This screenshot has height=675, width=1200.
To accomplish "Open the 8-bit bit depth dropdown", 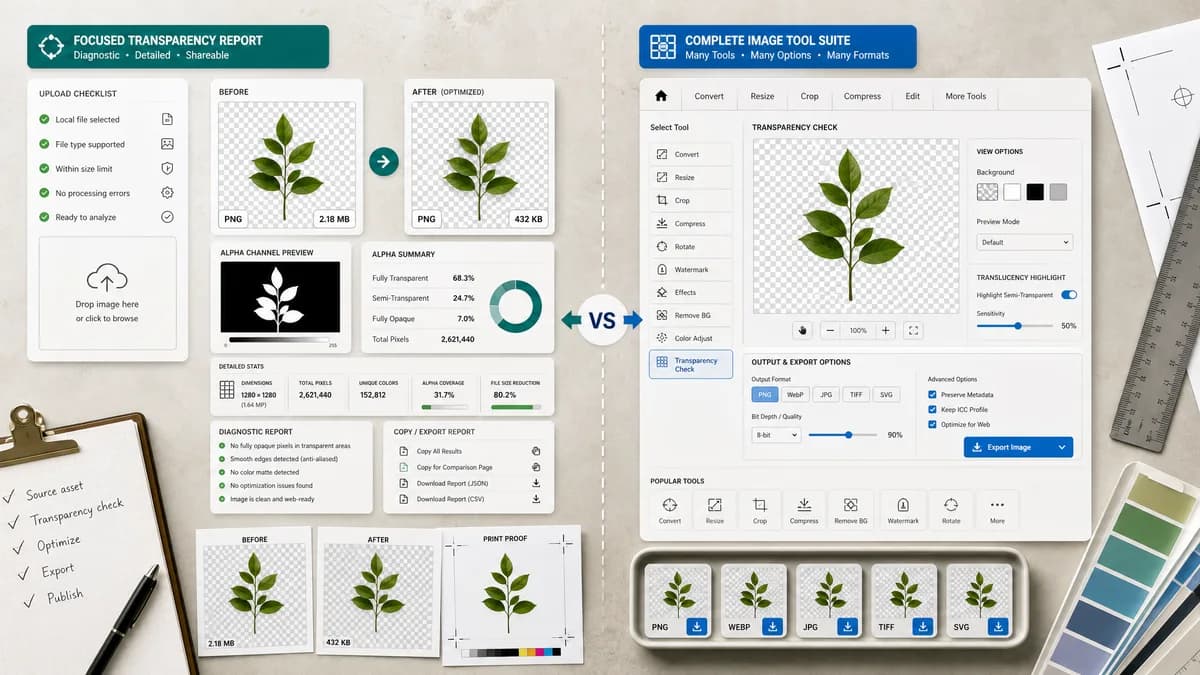I will tap(776, 435).
